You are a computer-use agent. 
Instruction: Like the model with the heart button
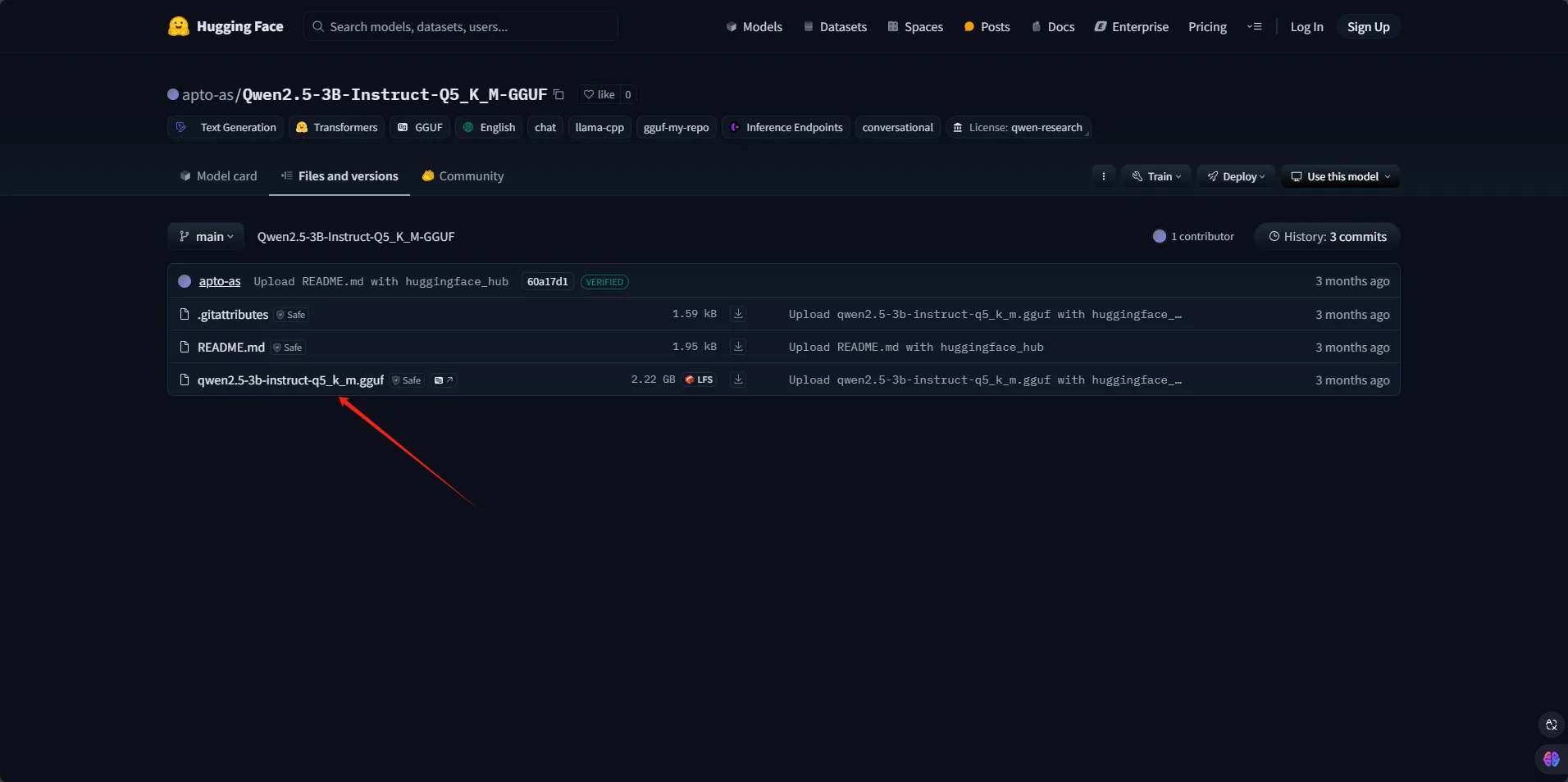(599, 94)
